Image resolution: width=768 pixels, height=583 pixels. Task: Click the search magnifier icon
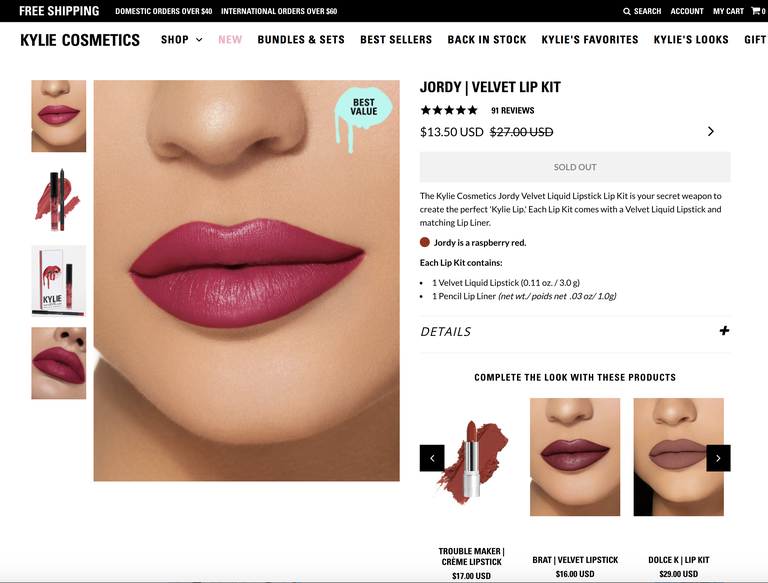626,11
